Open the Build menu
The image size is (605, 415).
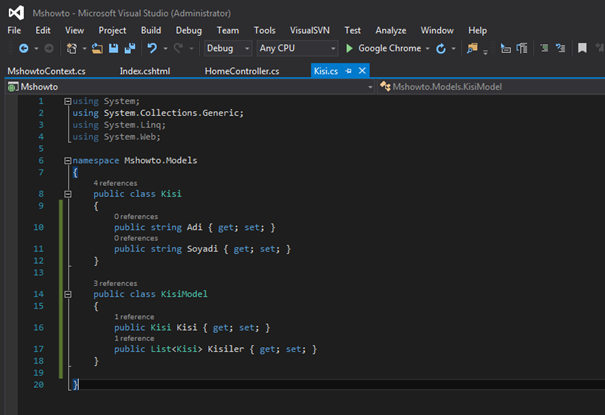tap(151, 30)
